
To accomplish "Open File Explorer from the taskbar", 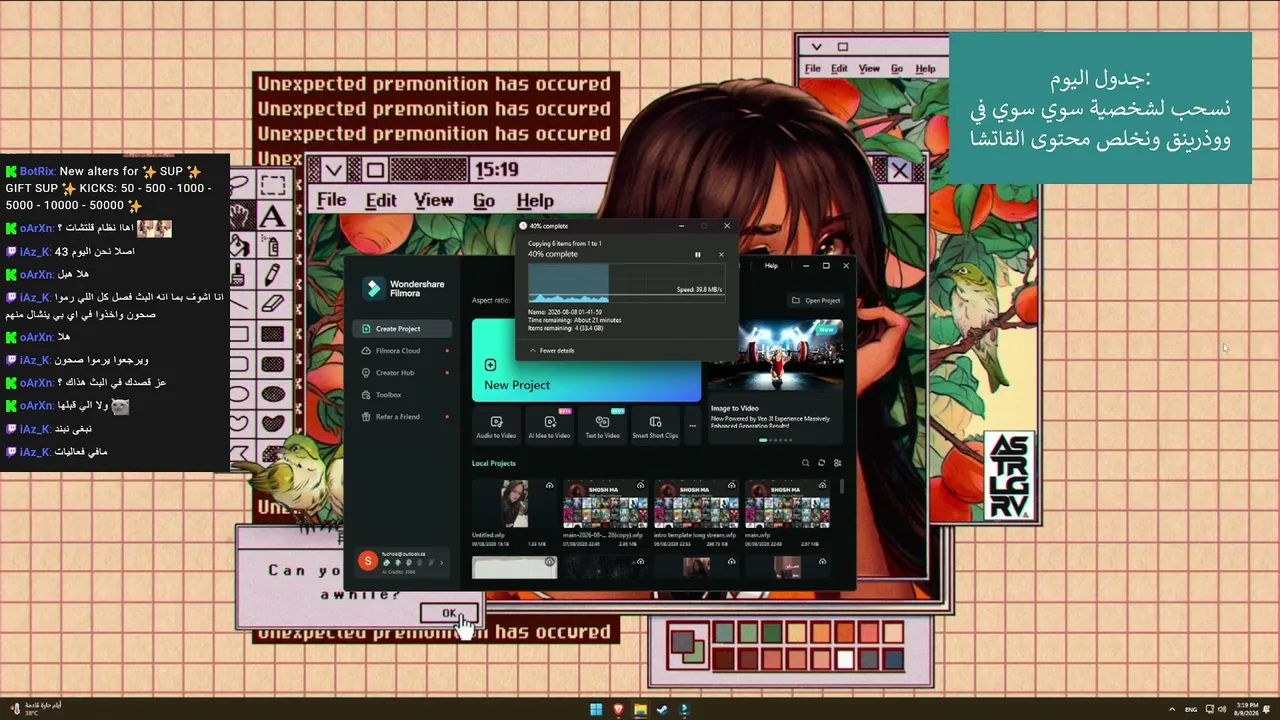I will pyautogui.click(x=640, y=710).
